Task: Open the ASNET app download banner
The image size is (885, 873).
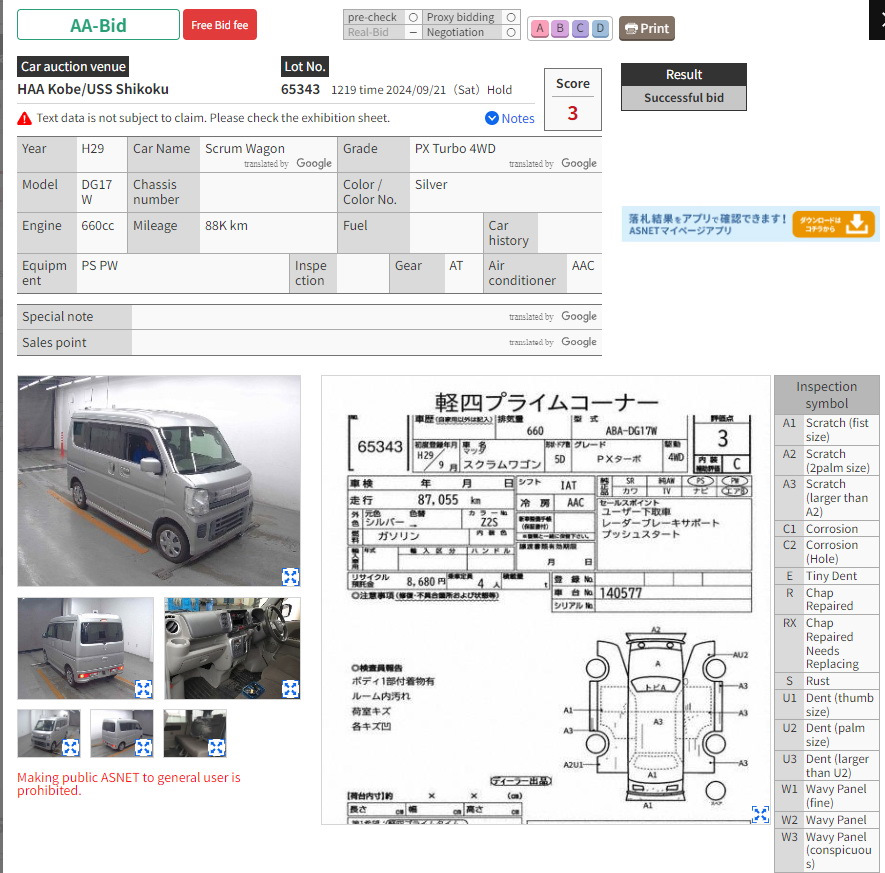Action: click(750, 224)
